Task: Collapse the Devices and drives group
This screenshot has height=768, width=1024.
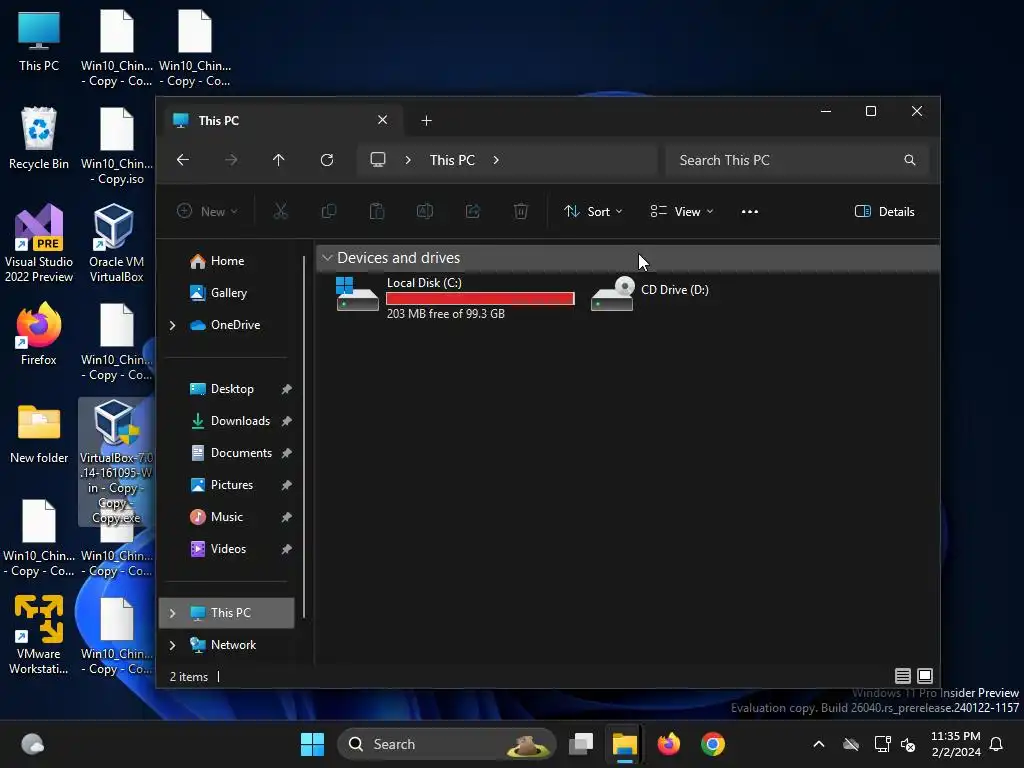Action: coord(327,258)
